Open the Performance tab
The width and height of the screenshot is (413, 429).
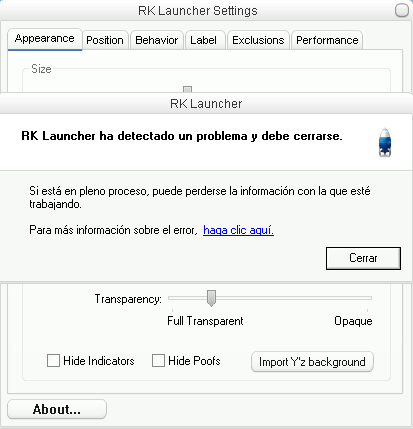point(327,40)
